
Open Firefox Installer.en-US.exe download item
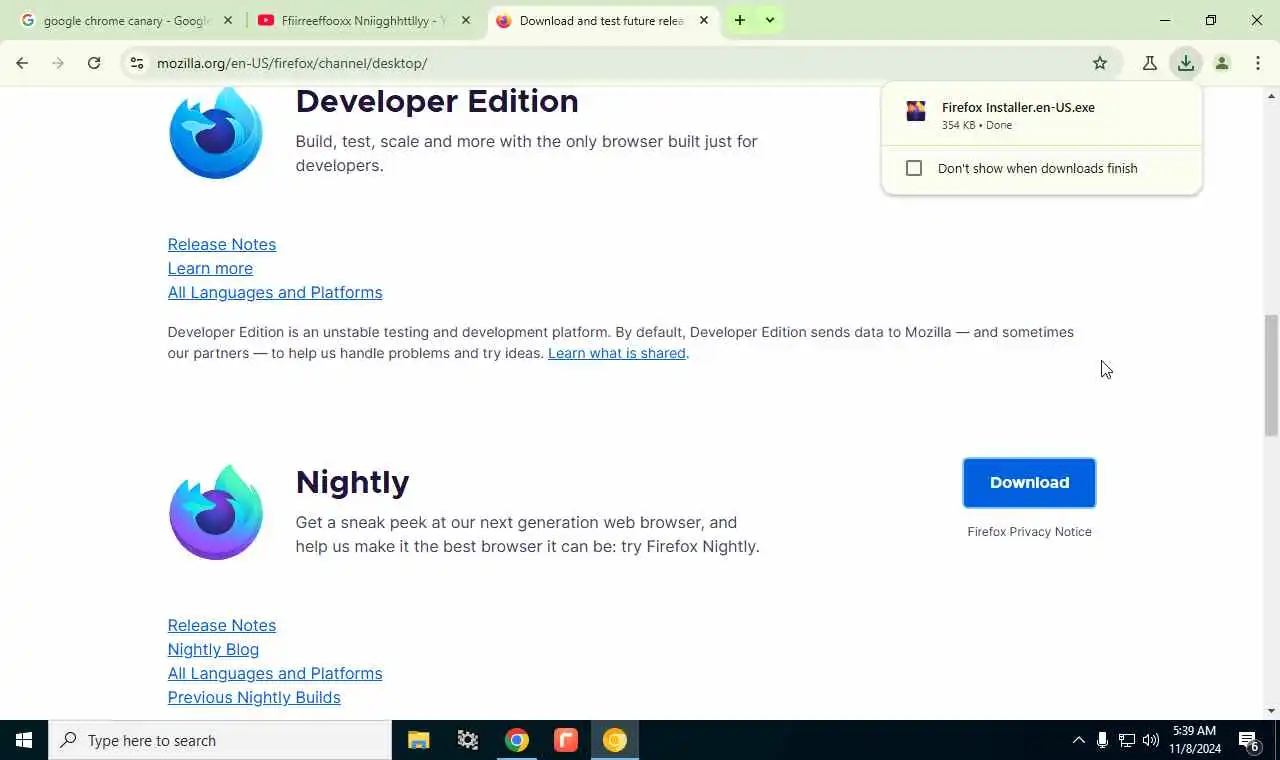(1041, 115)
